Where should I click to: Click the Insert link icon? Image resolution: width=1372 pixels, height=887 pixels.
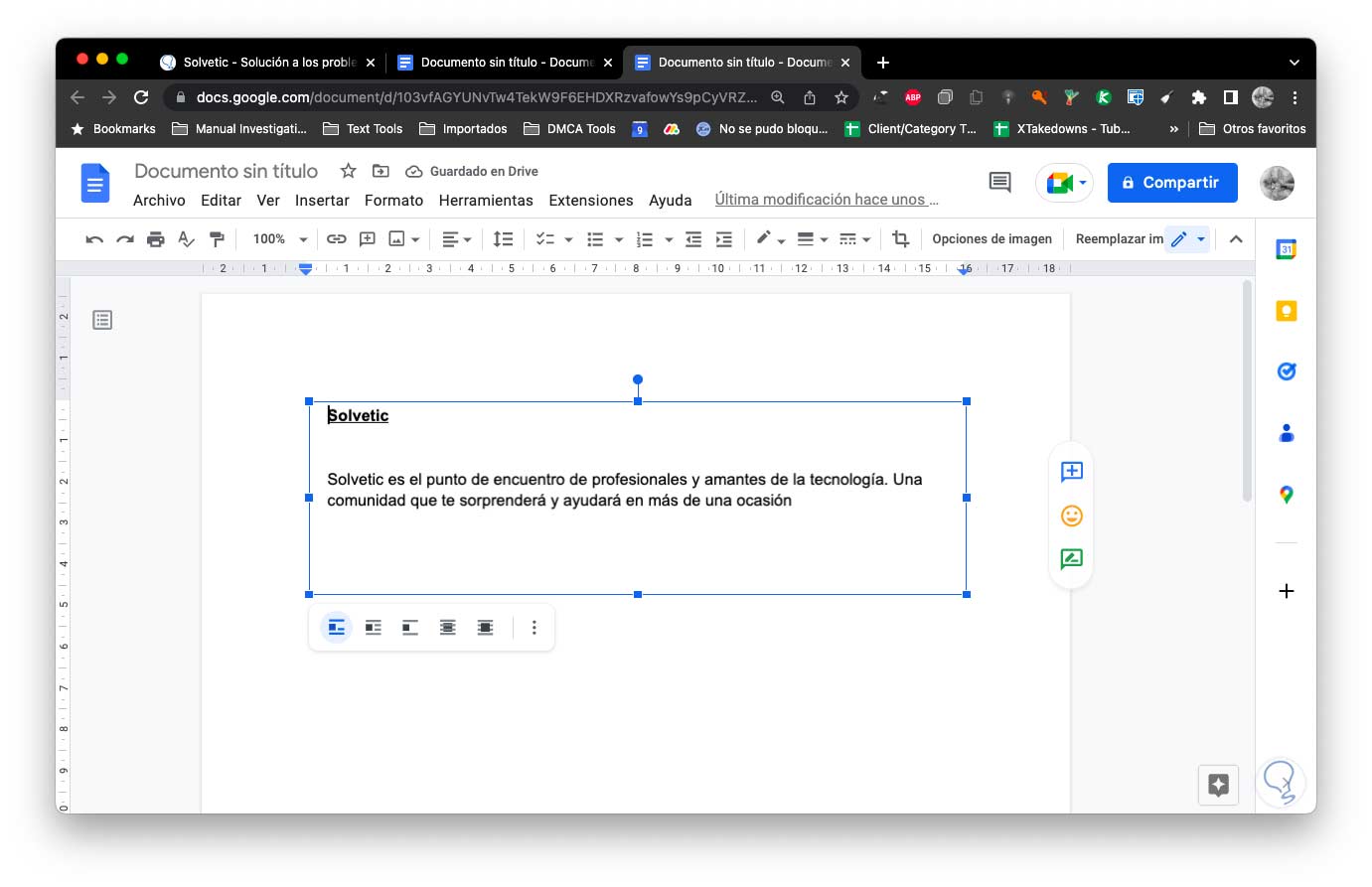click(337, 239)
